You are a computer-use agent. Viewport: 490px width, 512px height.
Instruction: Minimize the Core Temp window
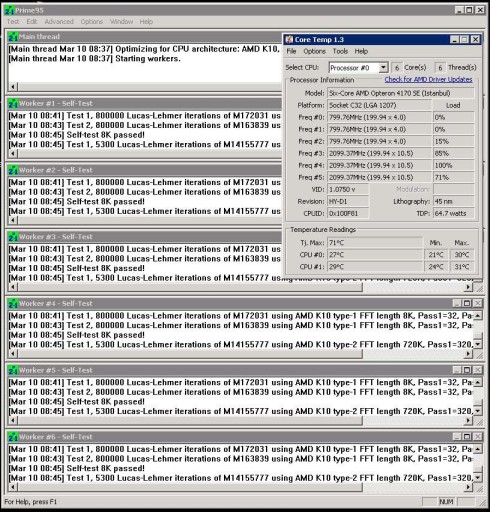click(x=454, y=40)
